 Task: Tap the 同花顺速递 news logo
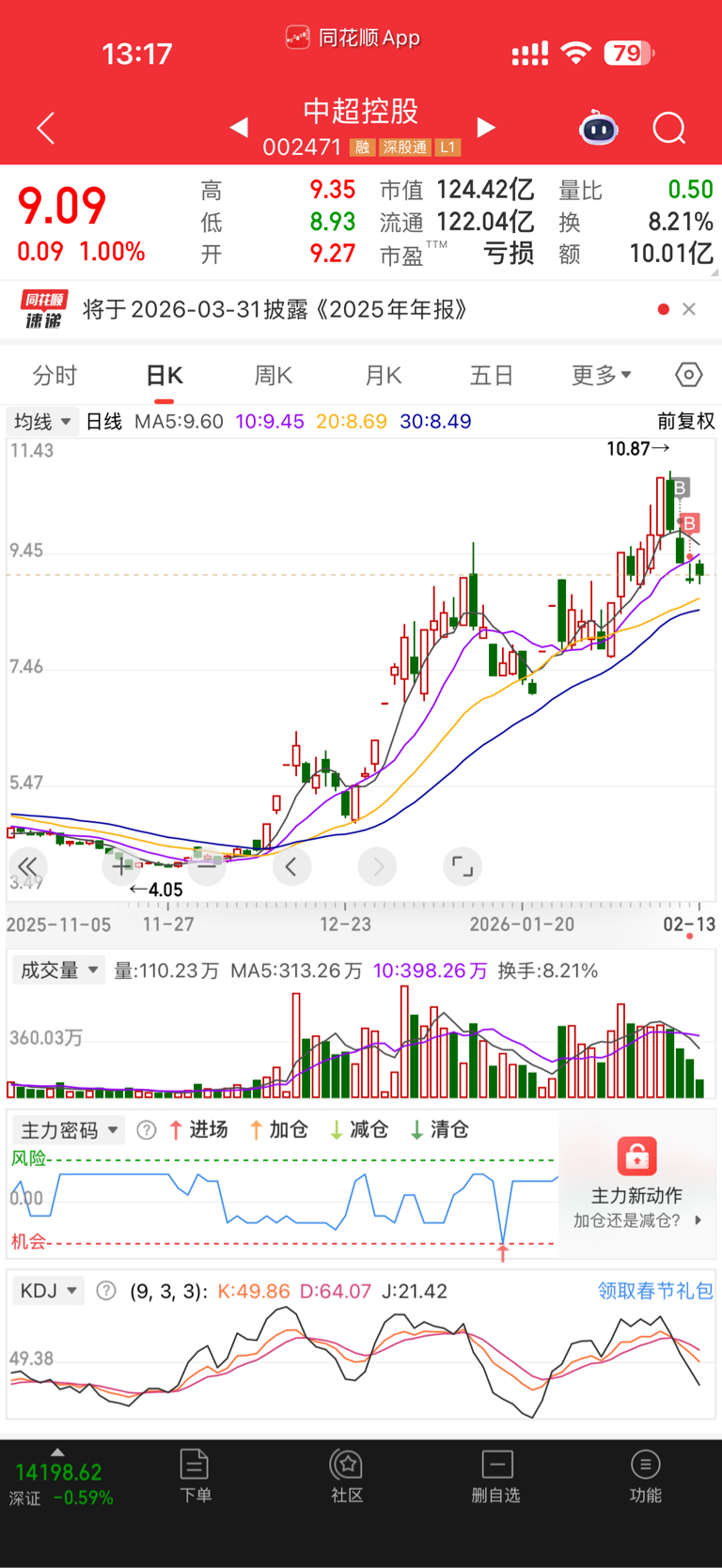pos(43,309)
